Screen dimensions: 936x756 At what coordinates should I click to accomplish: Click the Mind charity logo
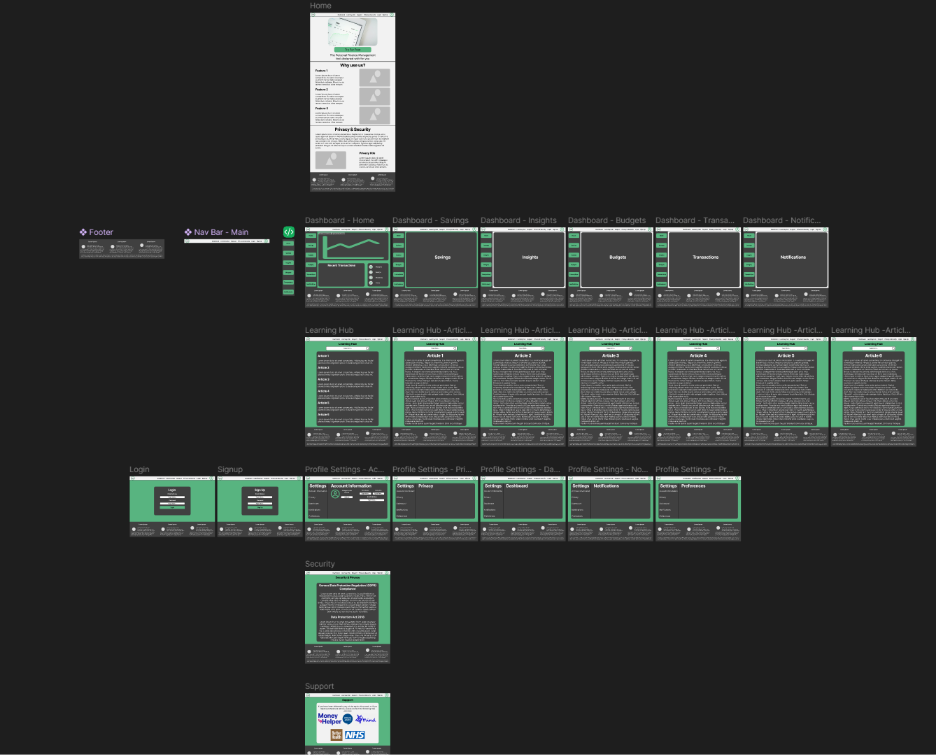pos(365,720)
